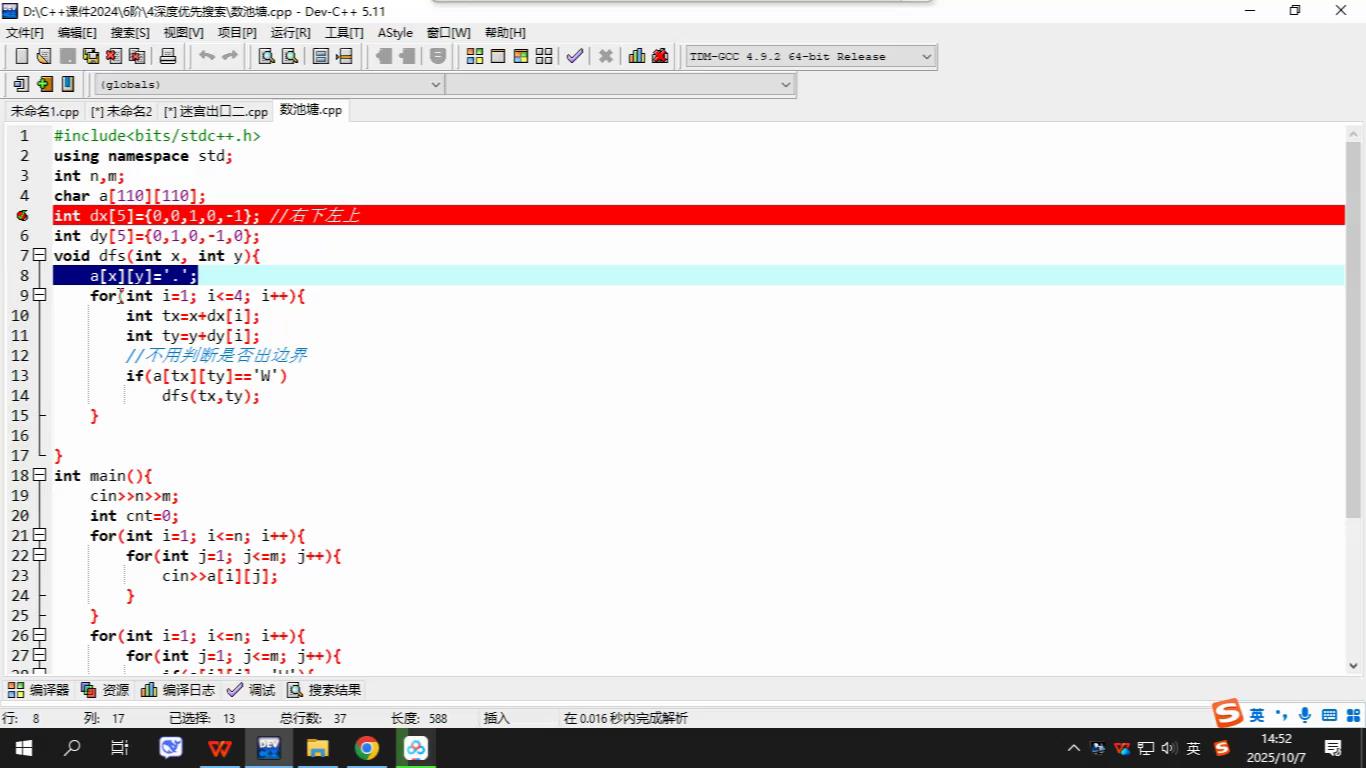This screenshot has height=768, width=1366.
Task: Switch to the 迷宫出口二.cpp tab
Action: 216,112
